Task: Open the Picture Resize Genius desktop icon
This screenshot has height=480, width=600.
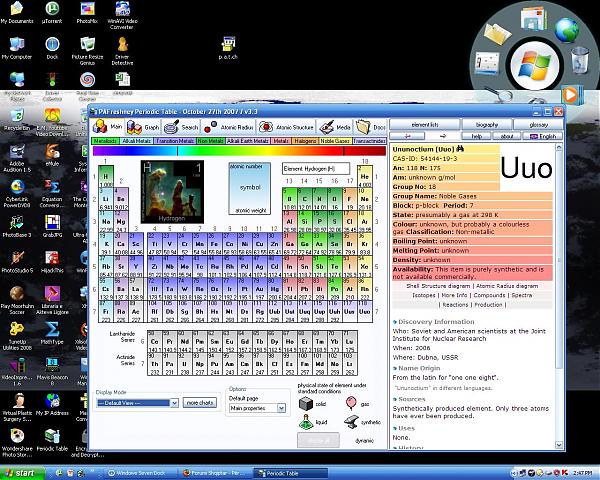Action: point(87,51)
